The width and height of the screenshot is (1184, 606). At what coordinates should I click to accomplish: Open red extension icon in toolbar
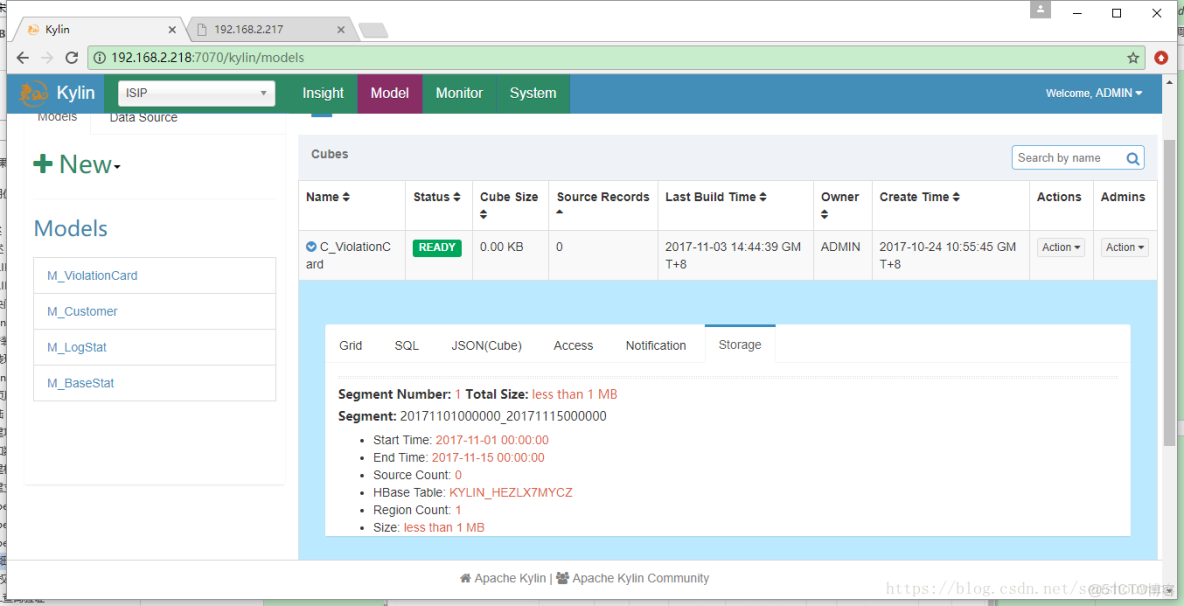[x=1161, y=57]
